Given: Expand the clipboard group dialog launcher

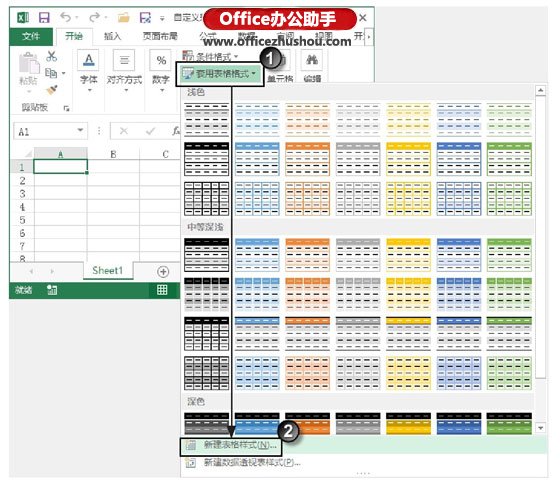Looking at the screenshot, I should pyautogui.click(x=66, y=108).
